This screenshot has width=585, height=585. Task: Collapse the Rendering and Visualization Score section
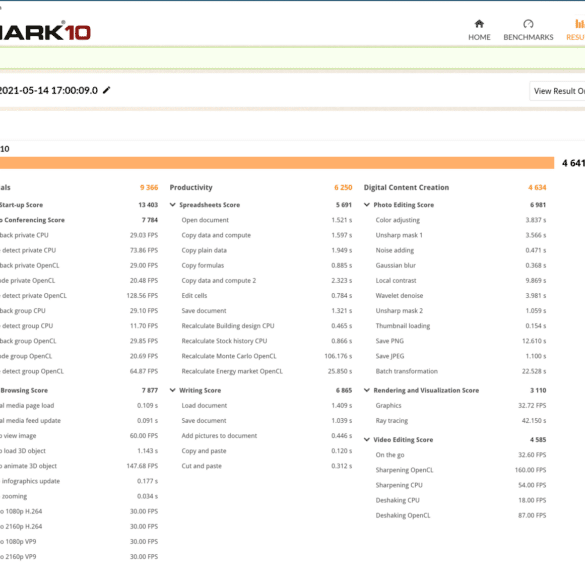click(x=367, y=390)
